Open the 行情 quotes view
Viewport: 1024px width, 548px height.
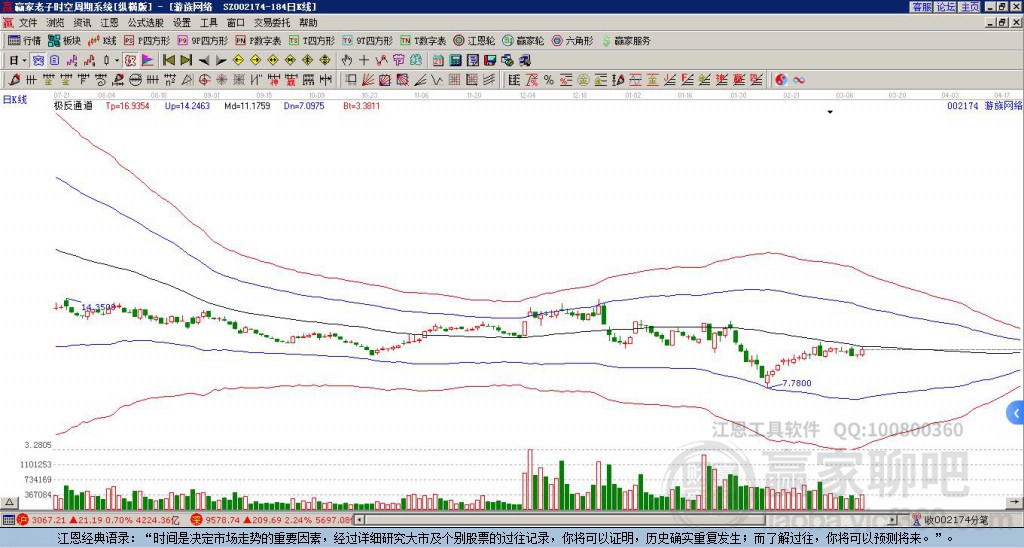(x=25, y=40)
